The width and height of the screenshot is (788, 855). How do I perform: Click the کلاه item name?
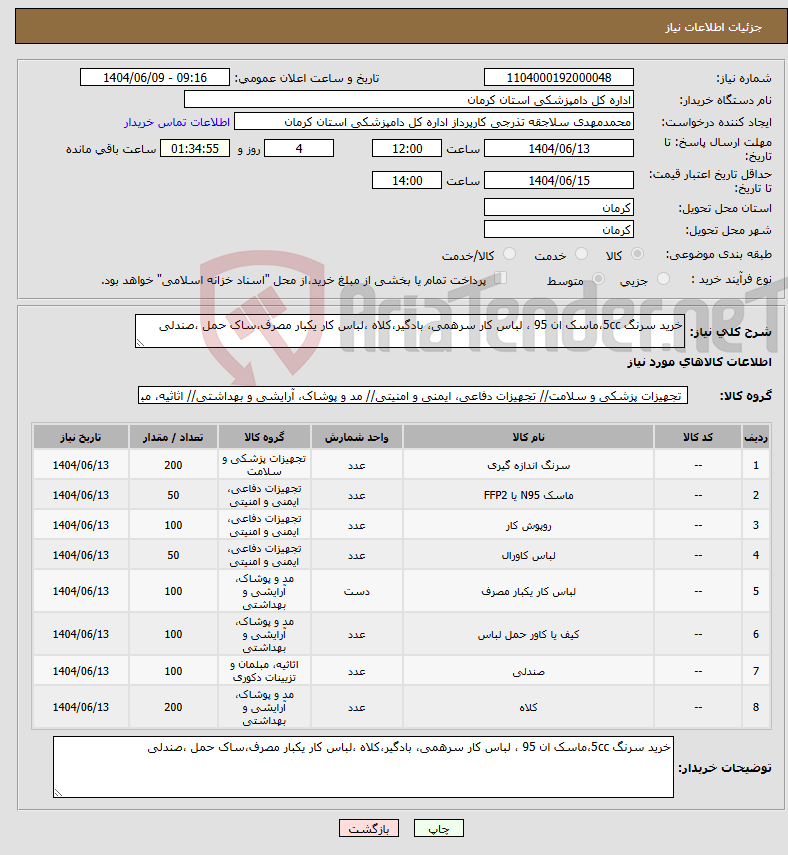pos(528,708)
